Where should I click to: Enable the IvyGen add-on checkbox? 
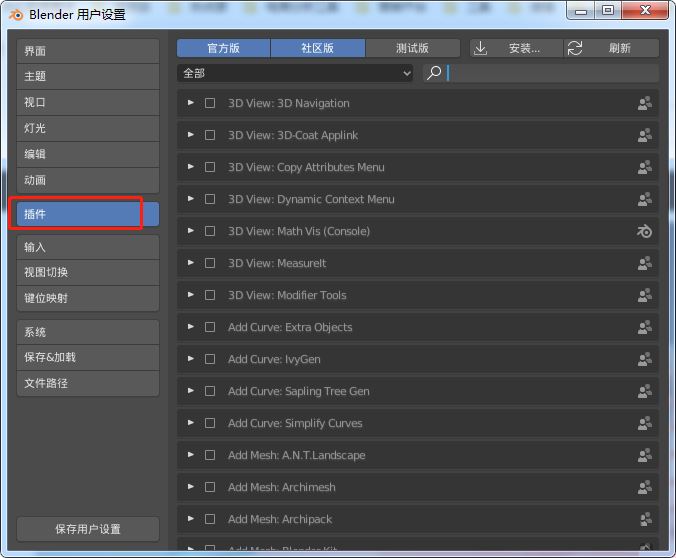click(x=210, y=359)
